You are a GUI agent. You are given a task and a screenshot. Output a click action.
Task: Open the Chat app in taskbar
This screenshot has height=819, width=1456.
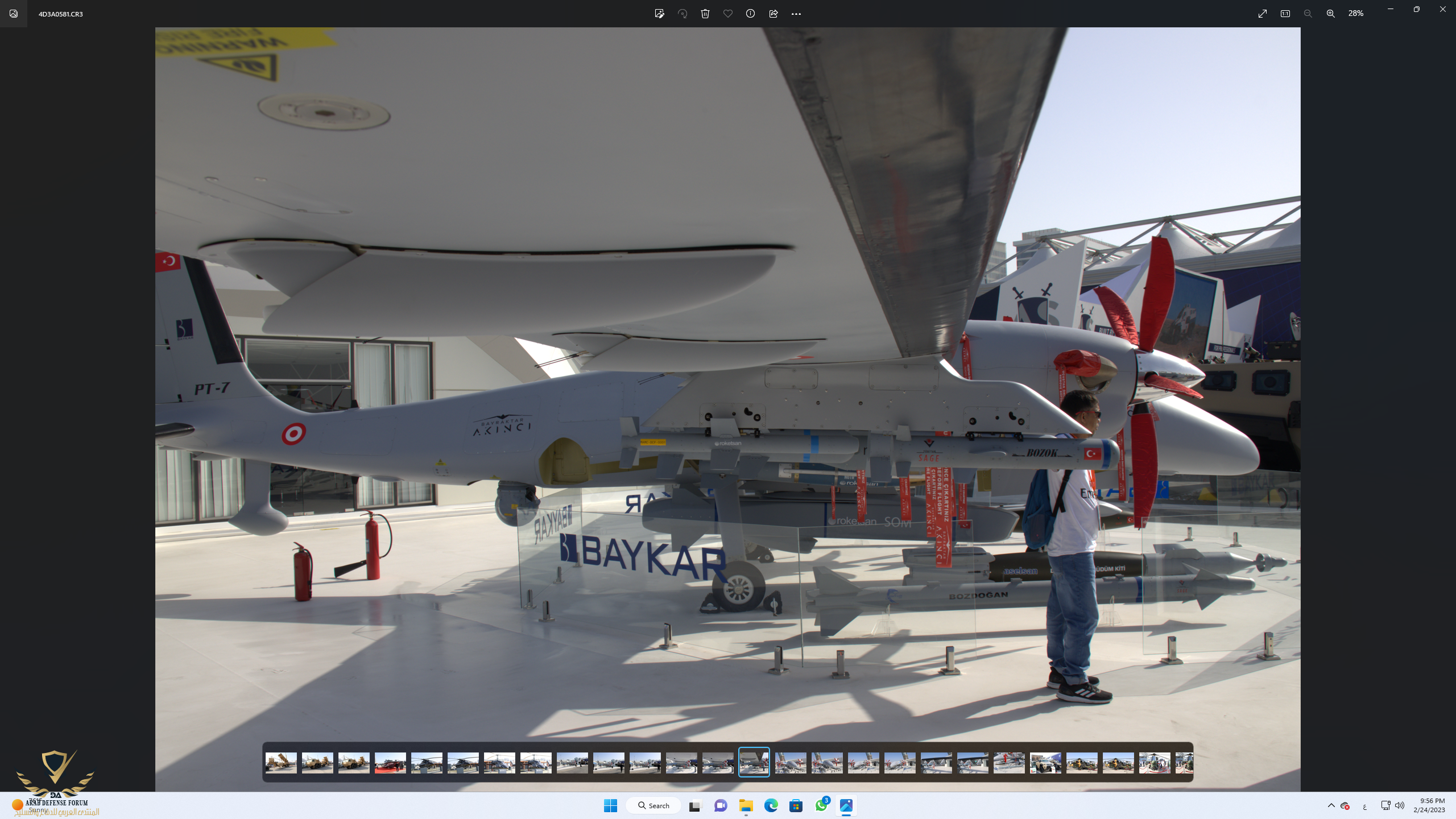coord(721,805)
